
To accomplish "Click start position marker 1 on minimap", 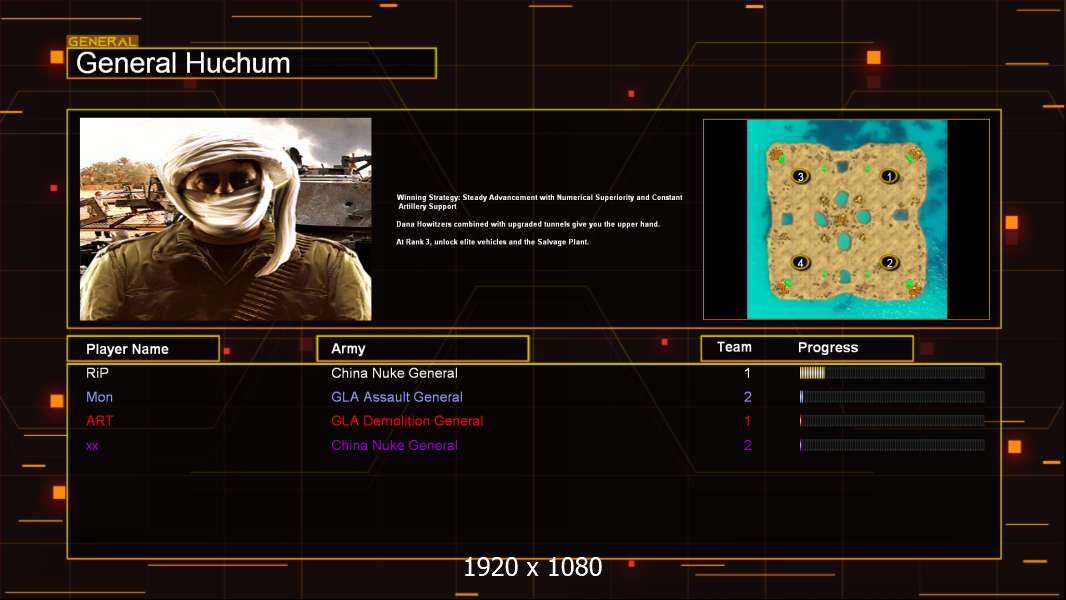I will 889,177.
